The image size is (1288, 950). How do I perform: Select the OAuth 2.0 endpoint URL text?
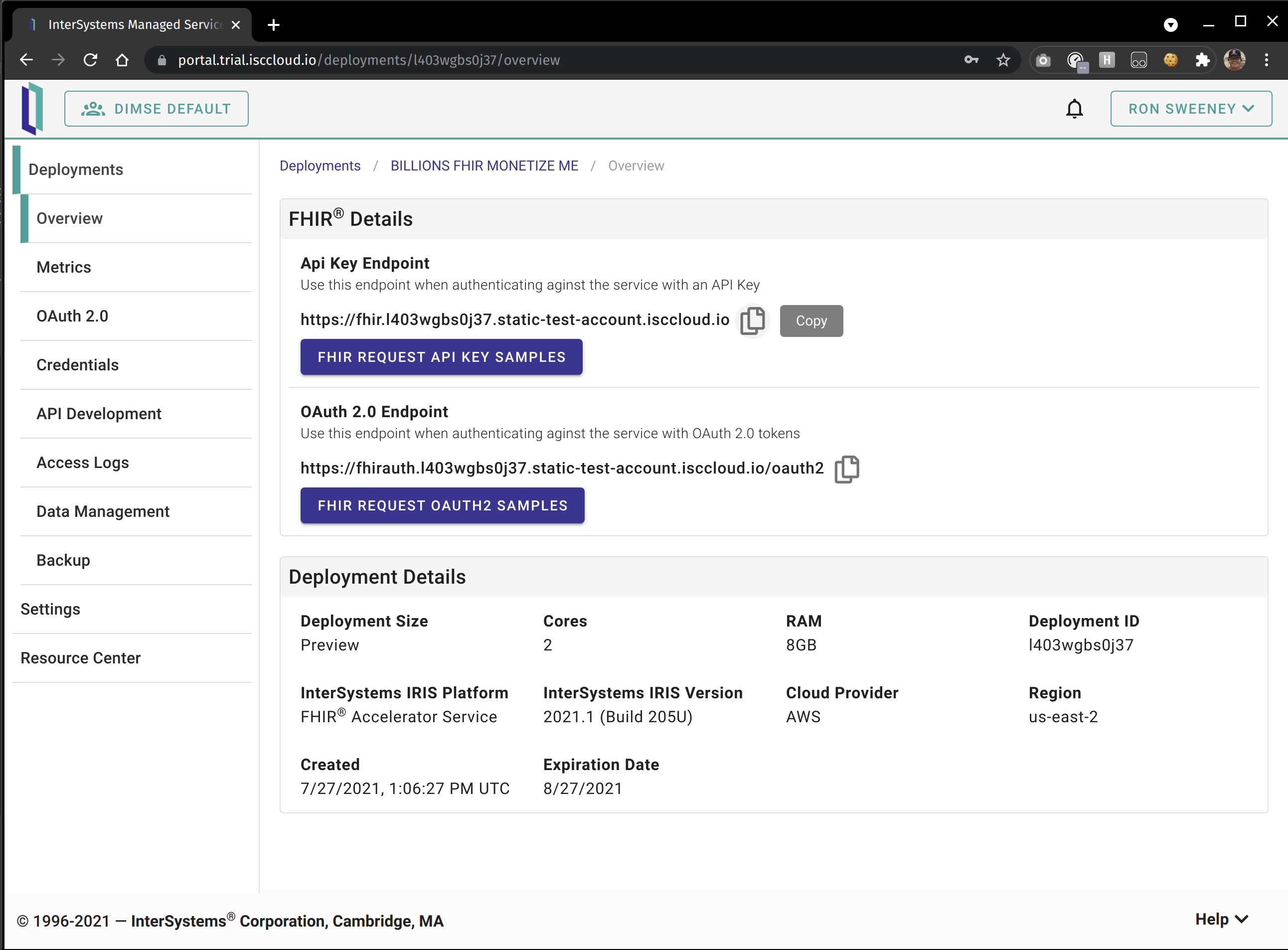[562, 468]
